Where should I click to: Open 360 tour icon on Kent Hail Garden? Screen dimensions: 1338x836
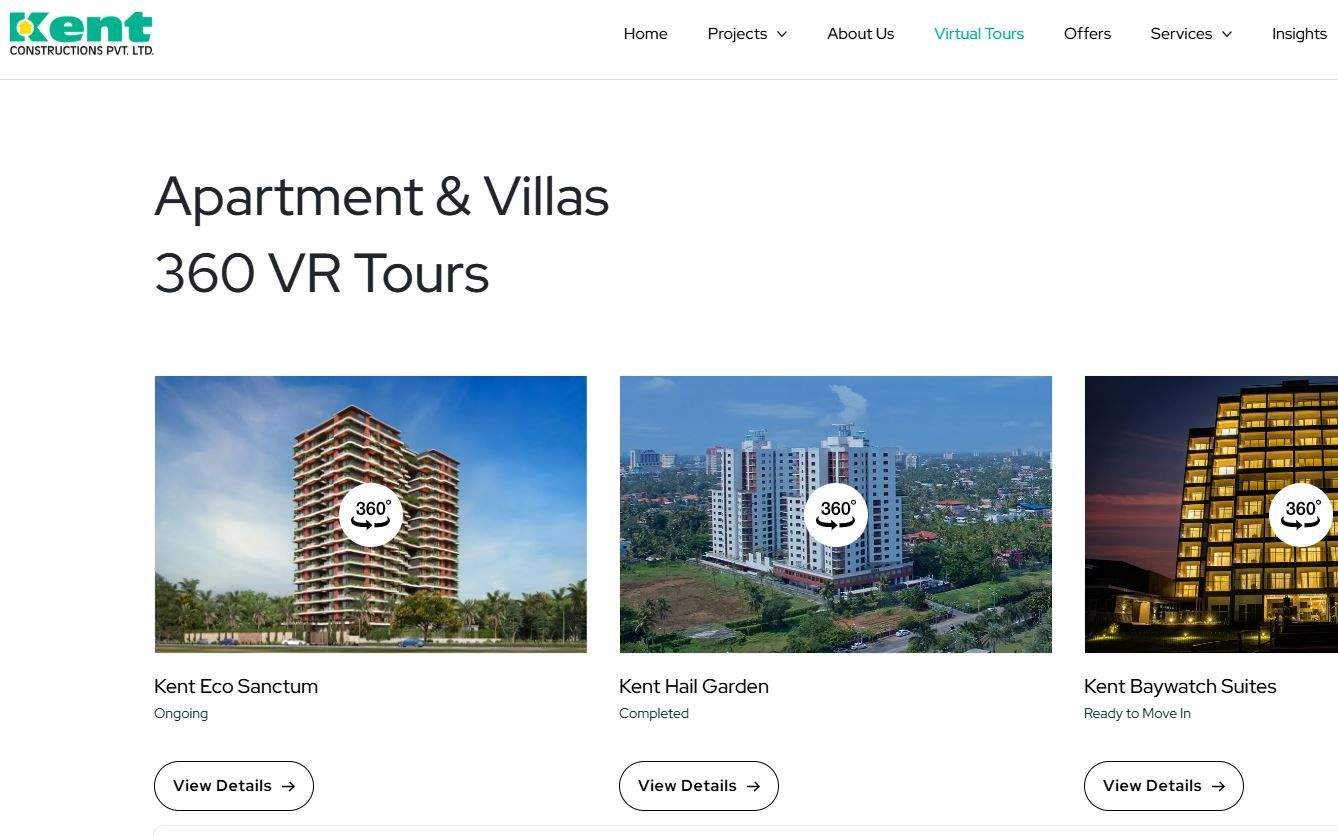(836, 515)
